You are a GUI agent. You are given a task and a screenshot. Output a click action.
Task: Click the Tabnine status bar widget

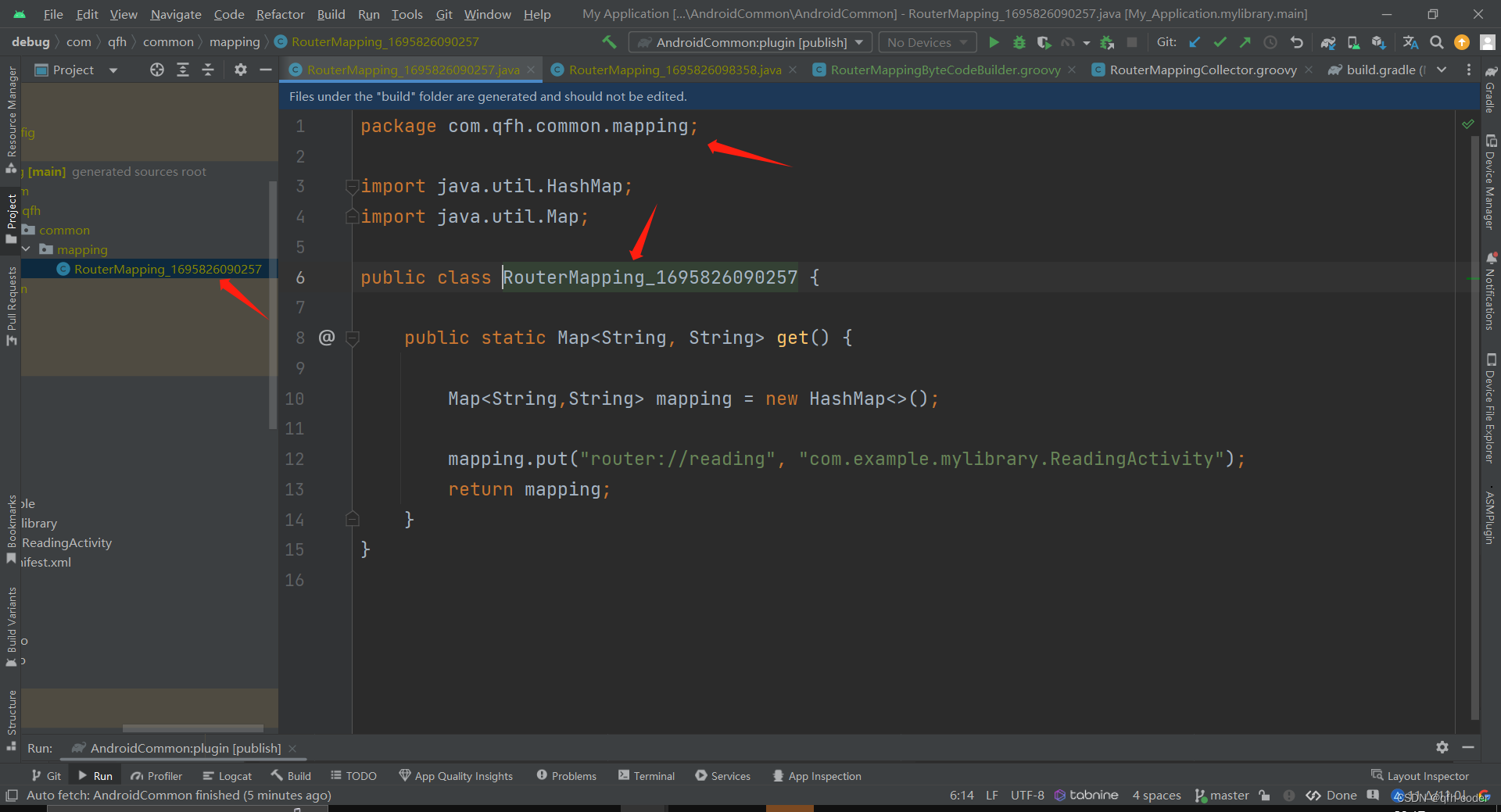[x=1087, y=795]
